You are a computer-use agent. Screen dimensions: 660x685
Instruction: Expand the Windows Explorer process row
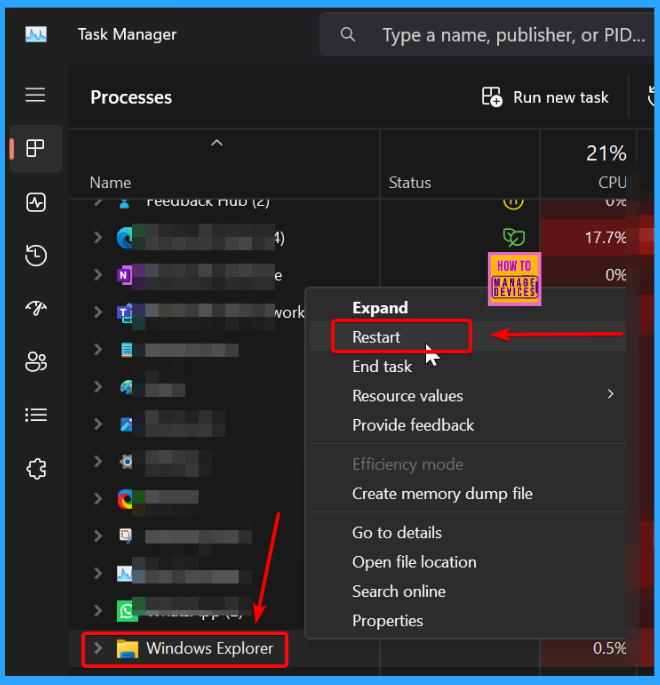pyautogui.click(x=98, y=648)
